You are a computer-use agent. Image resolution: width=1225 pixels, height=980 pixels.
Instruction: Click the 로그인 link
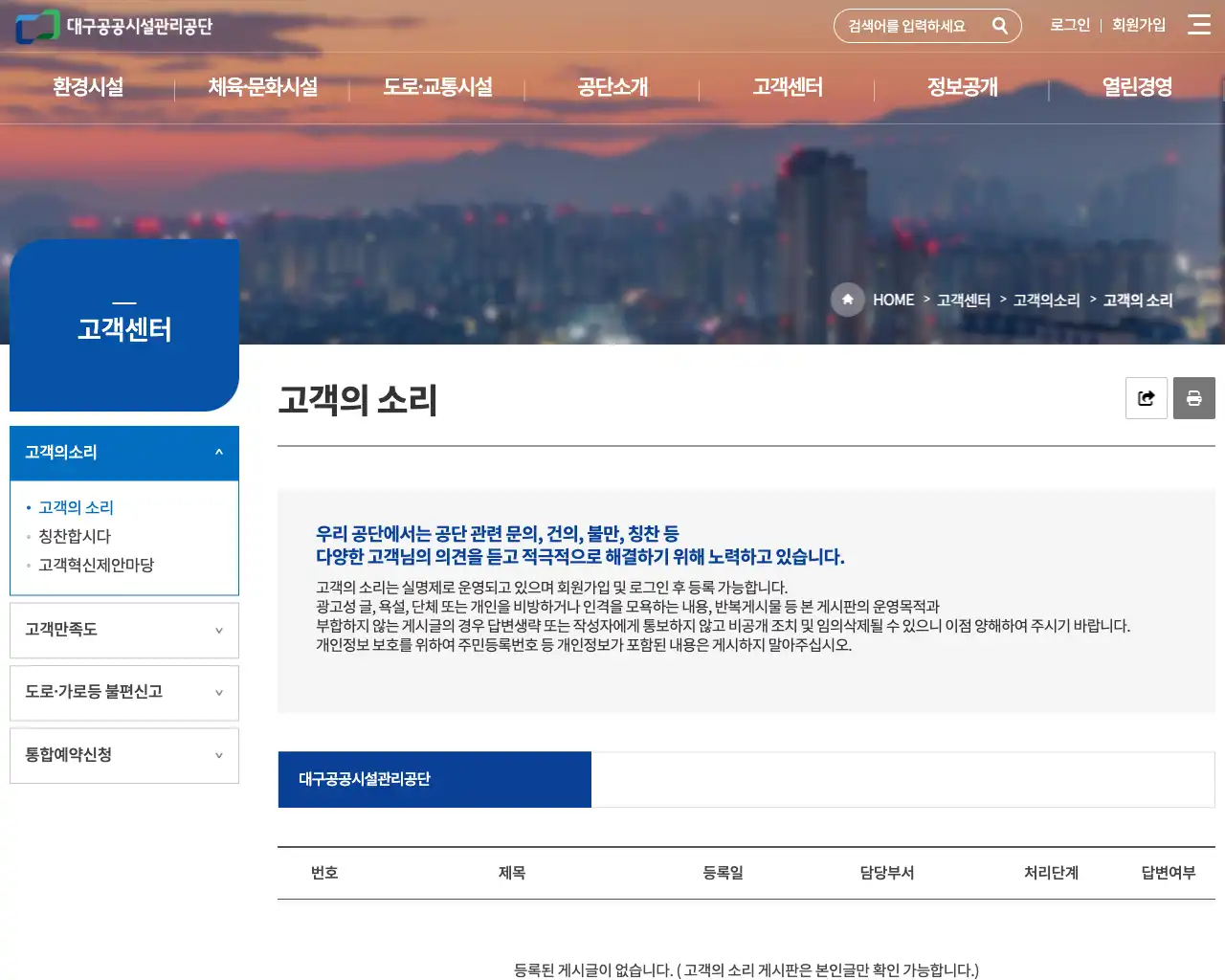coord(1068,26)
